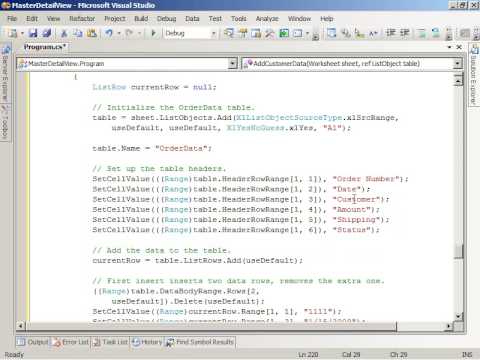The width and height of the screenshot is (480, 360).
Task: Open the Refactor menu
Action: click(x=82, y=19)
